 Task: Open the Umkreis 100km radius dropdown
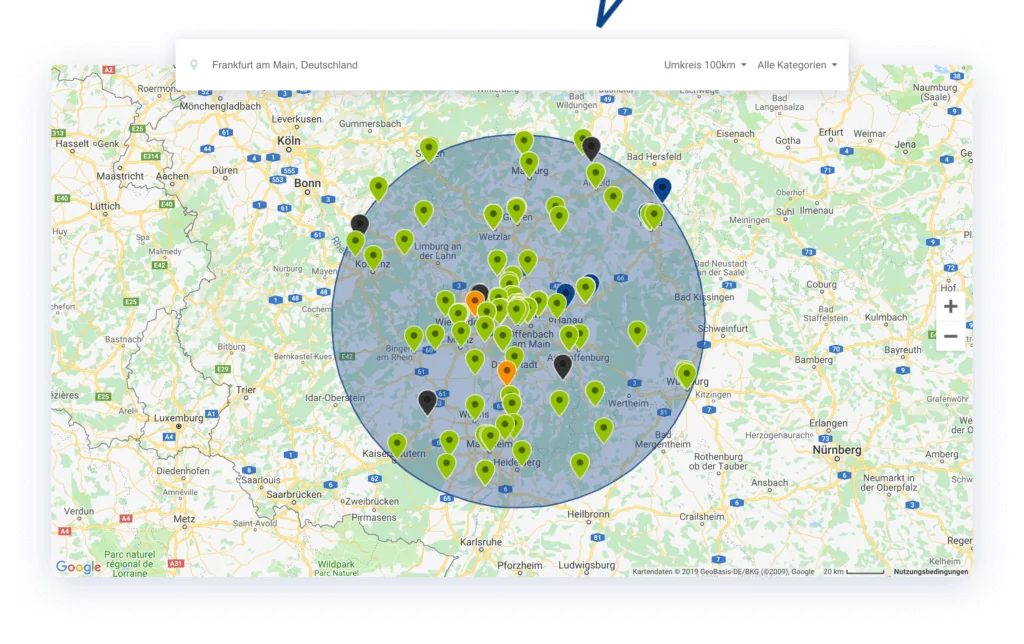(x=705, y=65)
